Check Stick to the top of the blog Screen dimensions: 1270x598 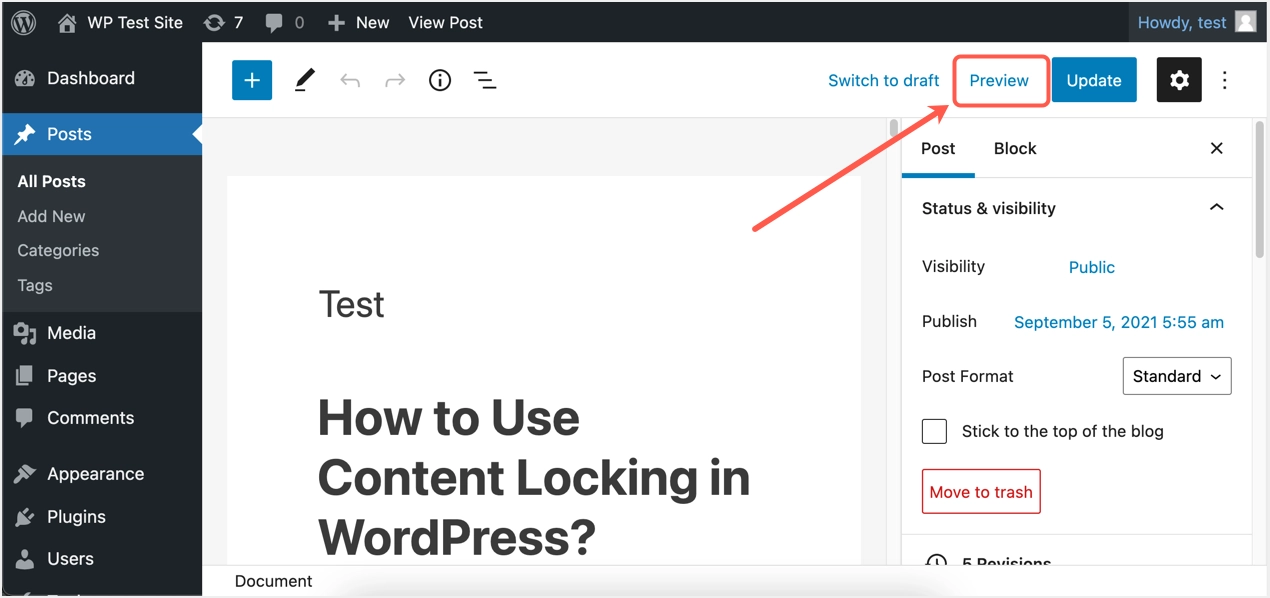click(934, 431)
